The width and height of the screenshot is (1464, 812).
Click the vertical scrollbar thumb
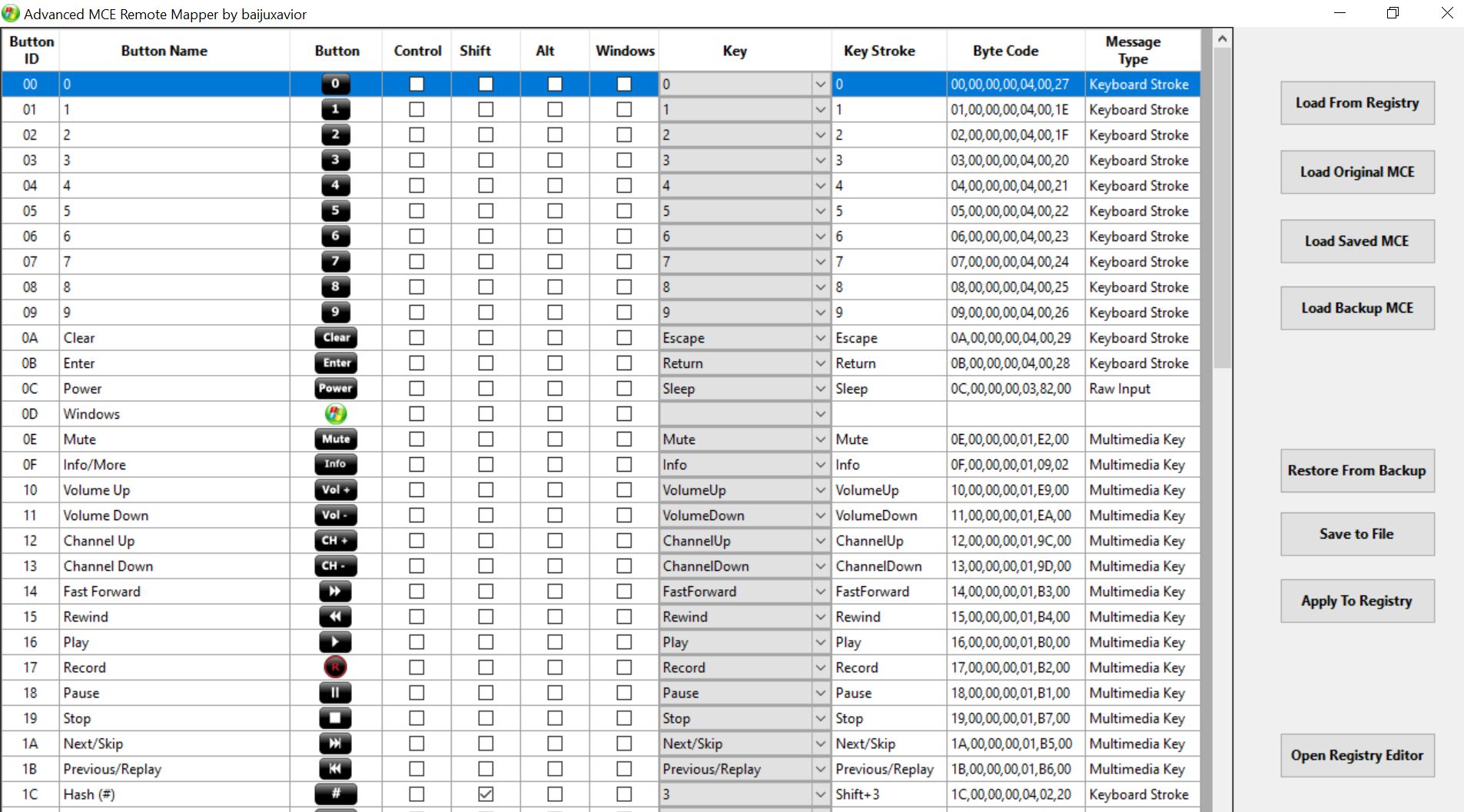(x=1222, y=207)
